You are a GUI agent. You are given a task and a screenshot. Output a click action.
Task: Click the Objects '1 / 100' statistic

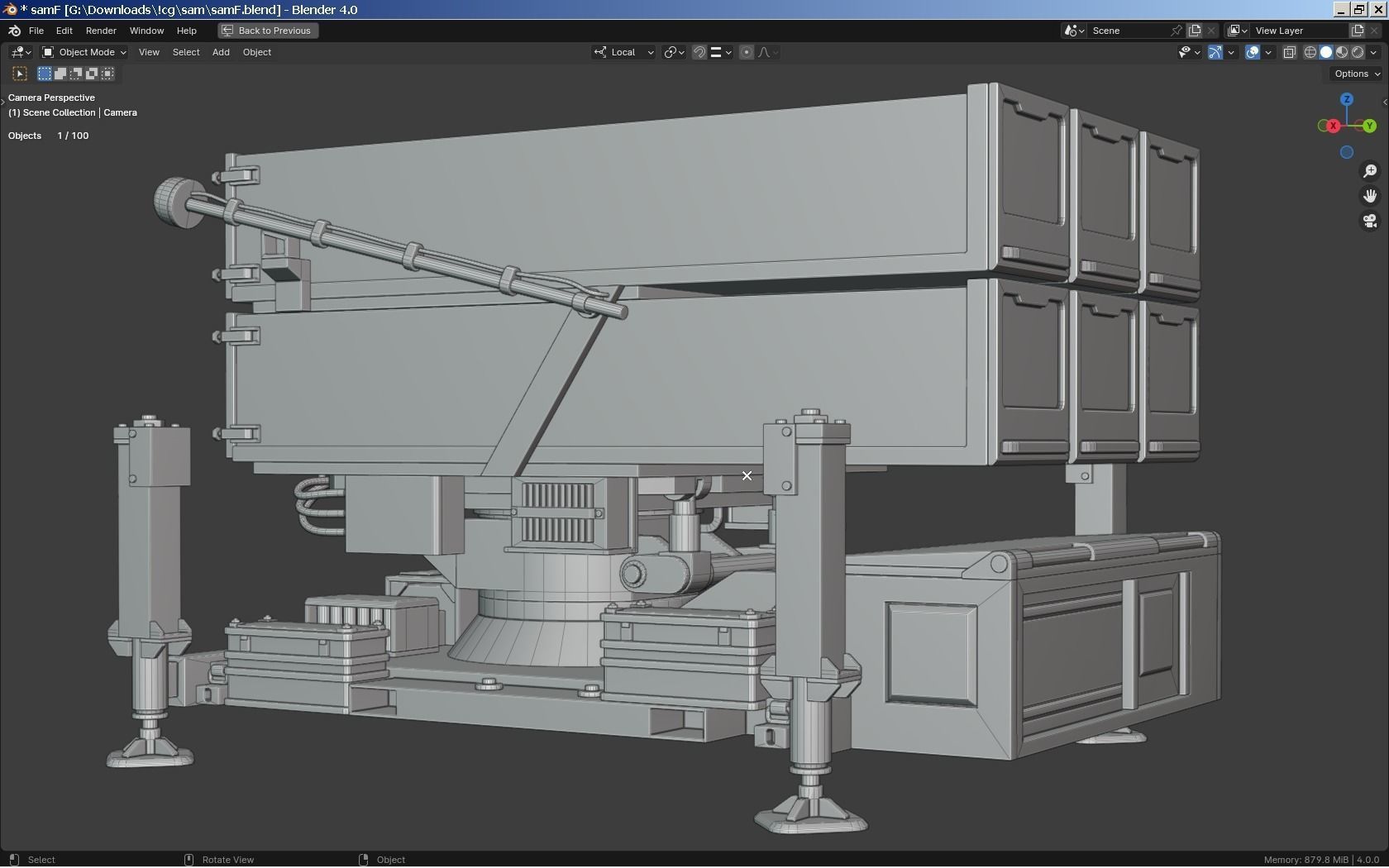coord(73,136)
